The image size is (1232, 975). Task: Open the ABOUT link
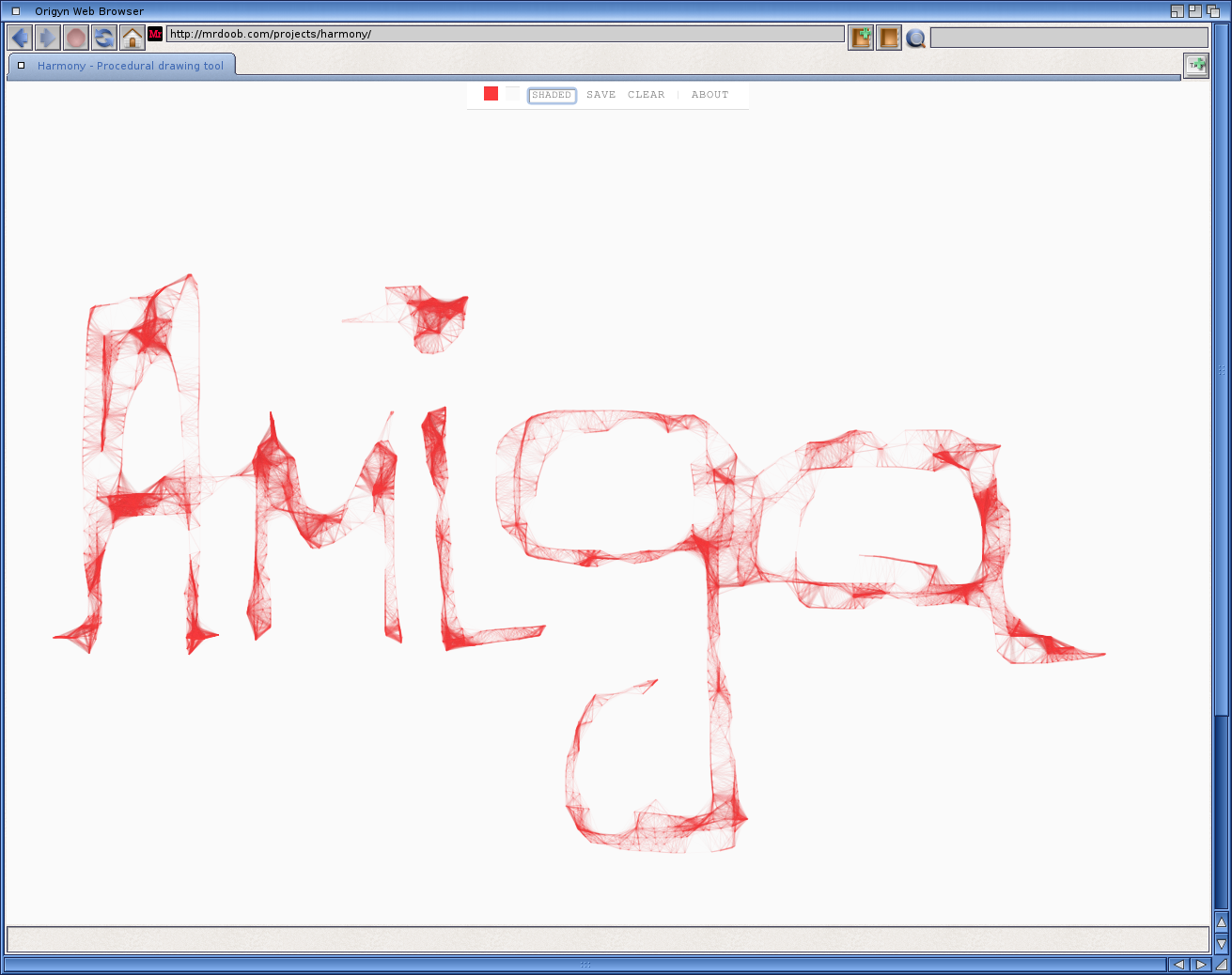coord(710,95)
